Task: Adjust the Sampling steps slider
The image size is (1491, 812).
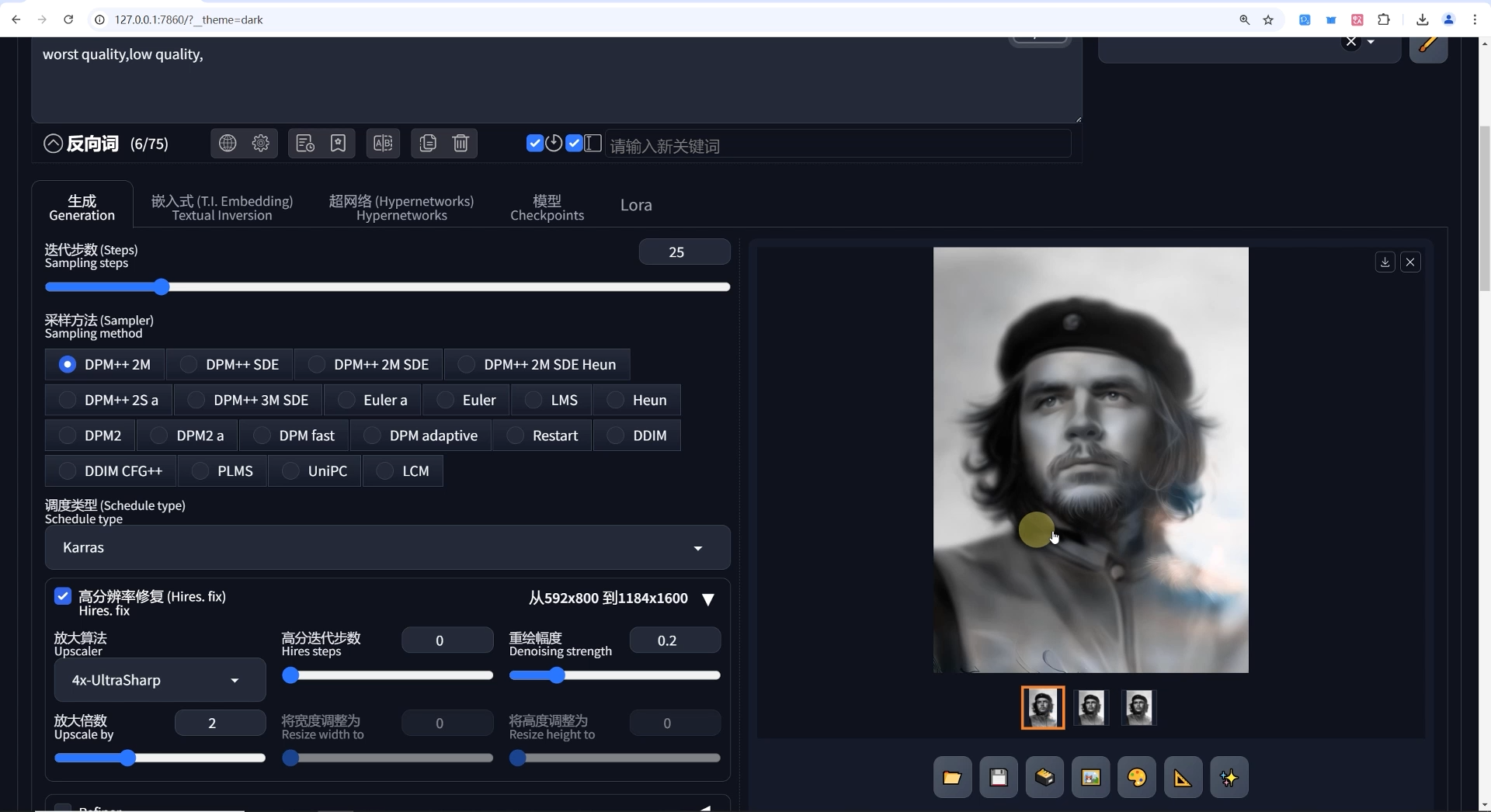Action: coord(387,287)
